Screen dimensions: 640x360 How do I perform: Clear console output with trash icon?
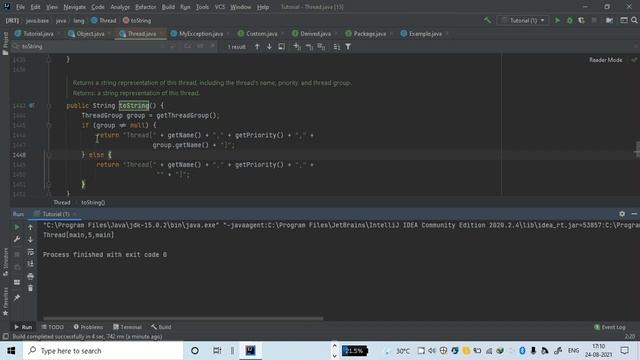(x=30, y=288)
